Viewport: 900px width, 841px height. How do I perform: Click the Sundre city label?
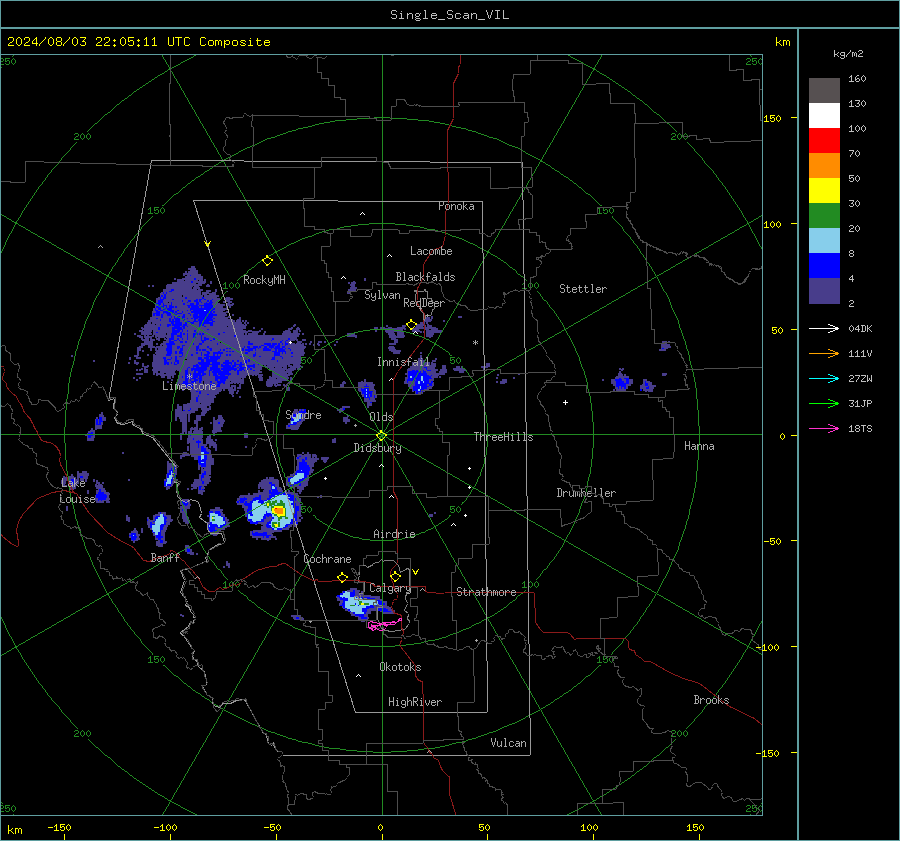[303, 414]
